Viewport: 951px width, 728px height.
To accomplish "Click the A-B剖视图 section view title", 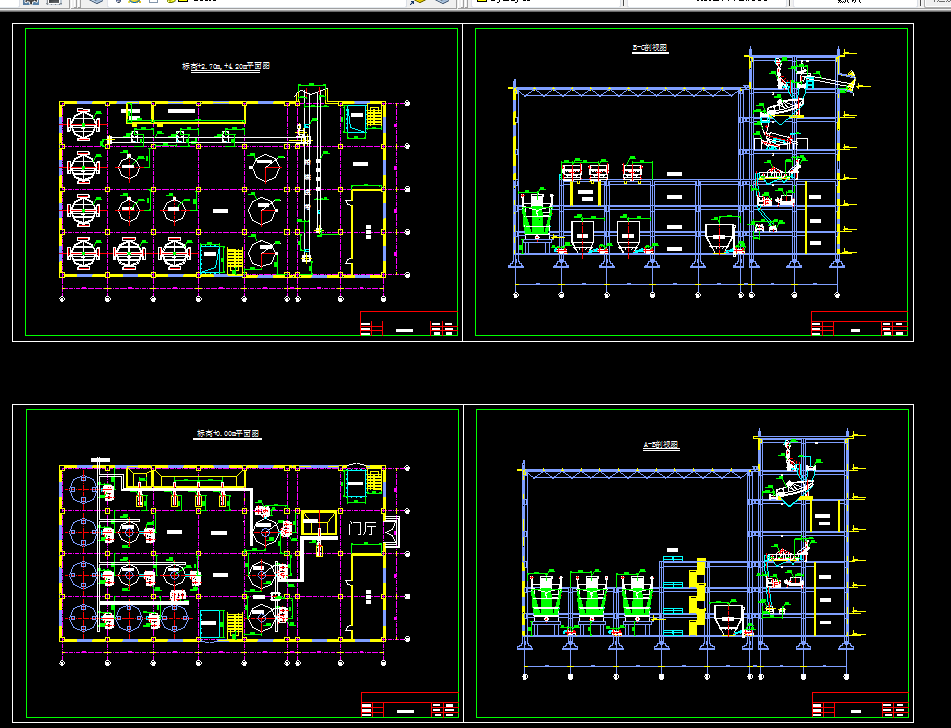I will [661, 445].
